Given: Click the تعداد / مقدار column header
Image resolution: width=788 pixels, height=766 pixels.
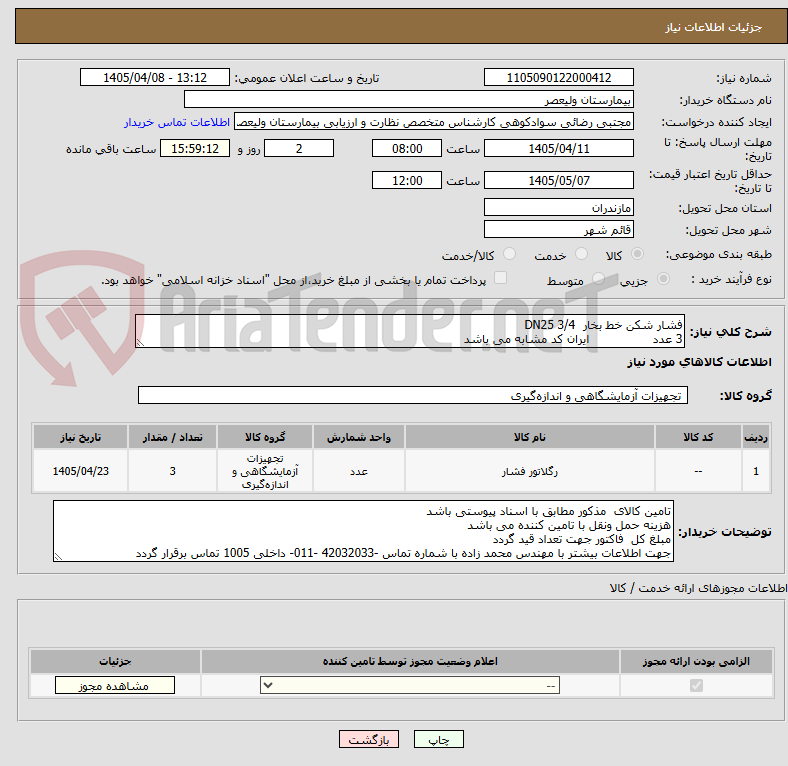Looking at the screenshot, I should tap(172, 437).
